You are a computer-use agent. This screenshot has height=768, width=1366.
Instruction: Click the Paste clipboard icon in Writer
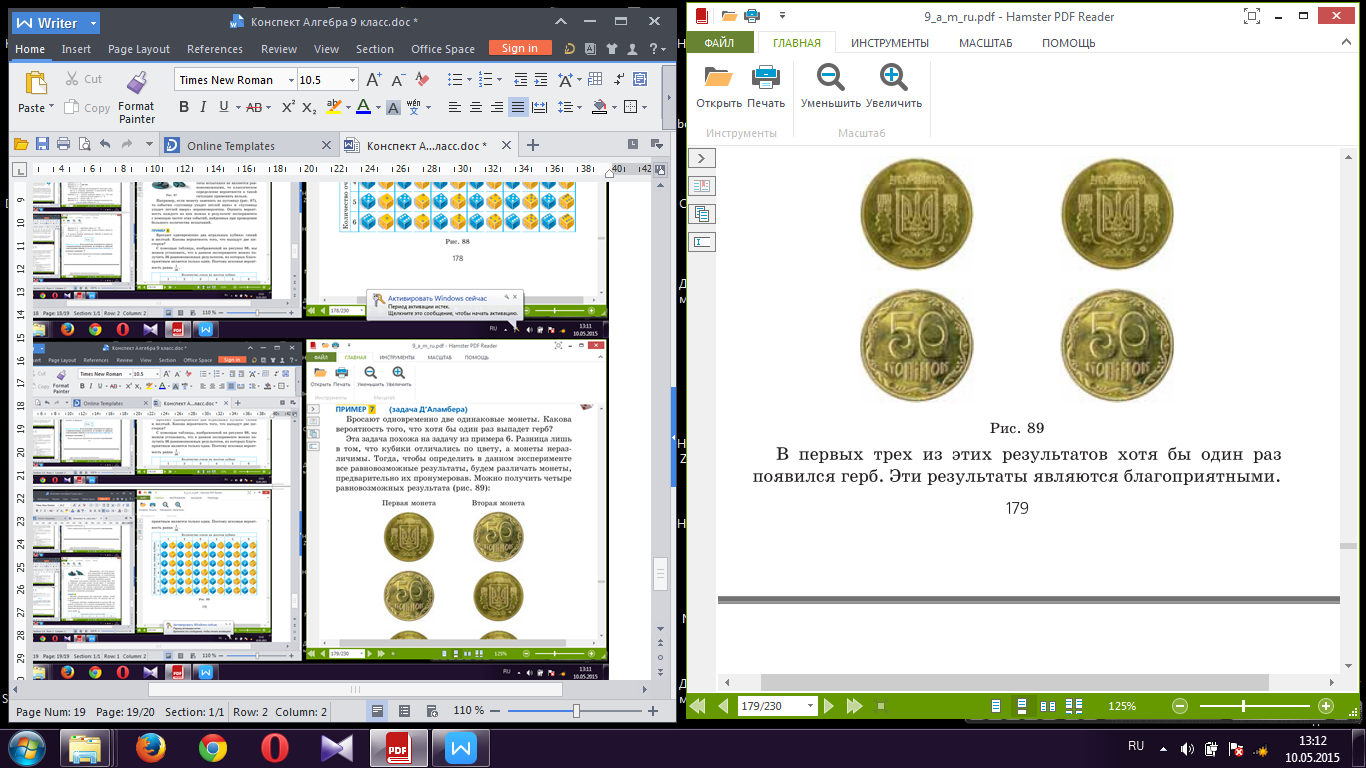tap(35, 83)
